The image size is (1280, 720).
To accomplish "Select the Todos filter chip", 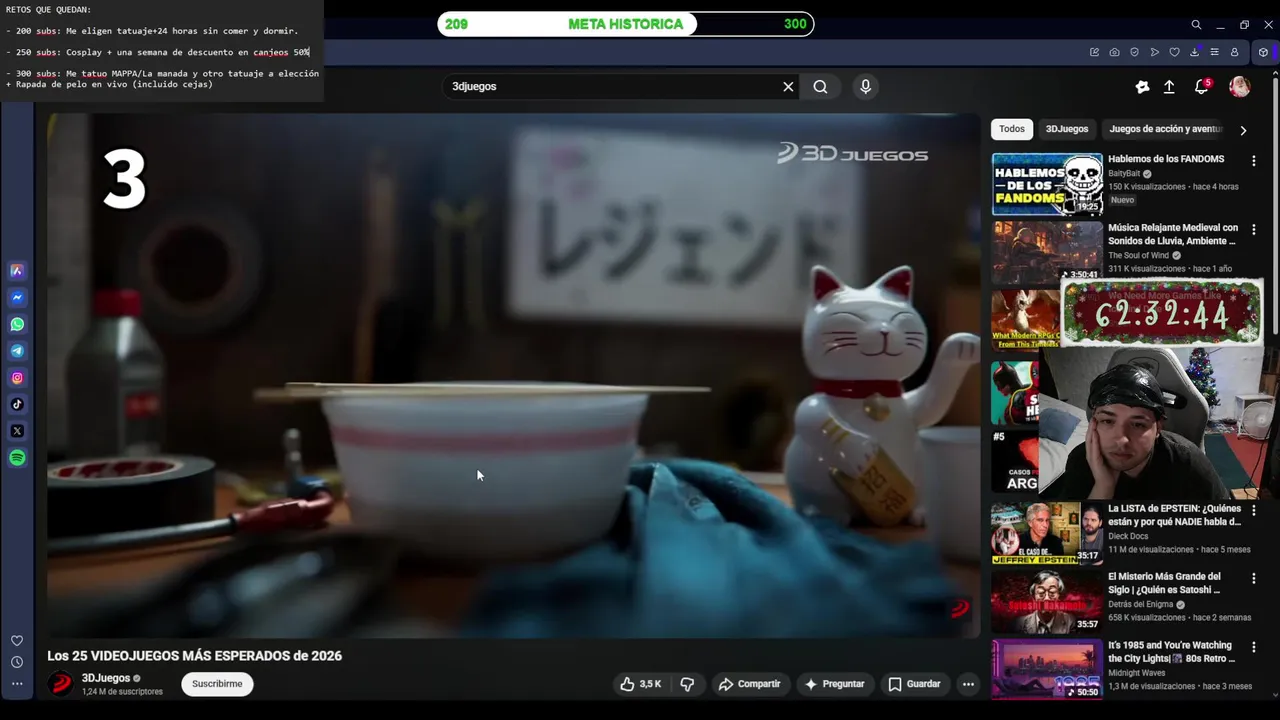I will tap(1012, 129).
